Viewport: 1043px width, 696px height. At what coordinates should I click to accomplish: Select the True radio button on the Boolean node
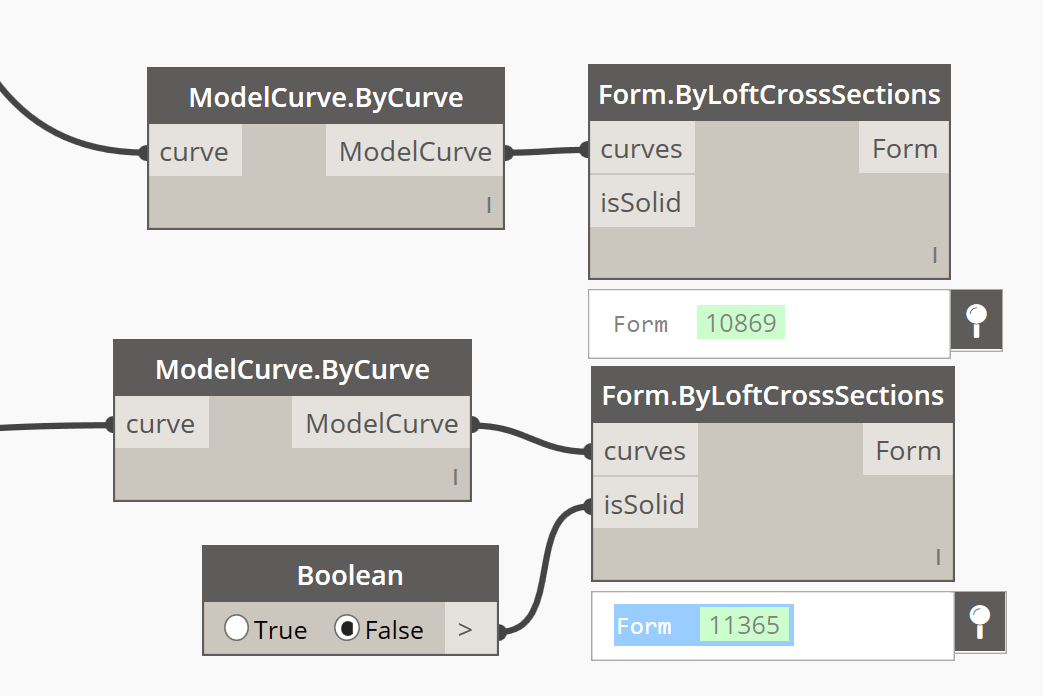236,629
